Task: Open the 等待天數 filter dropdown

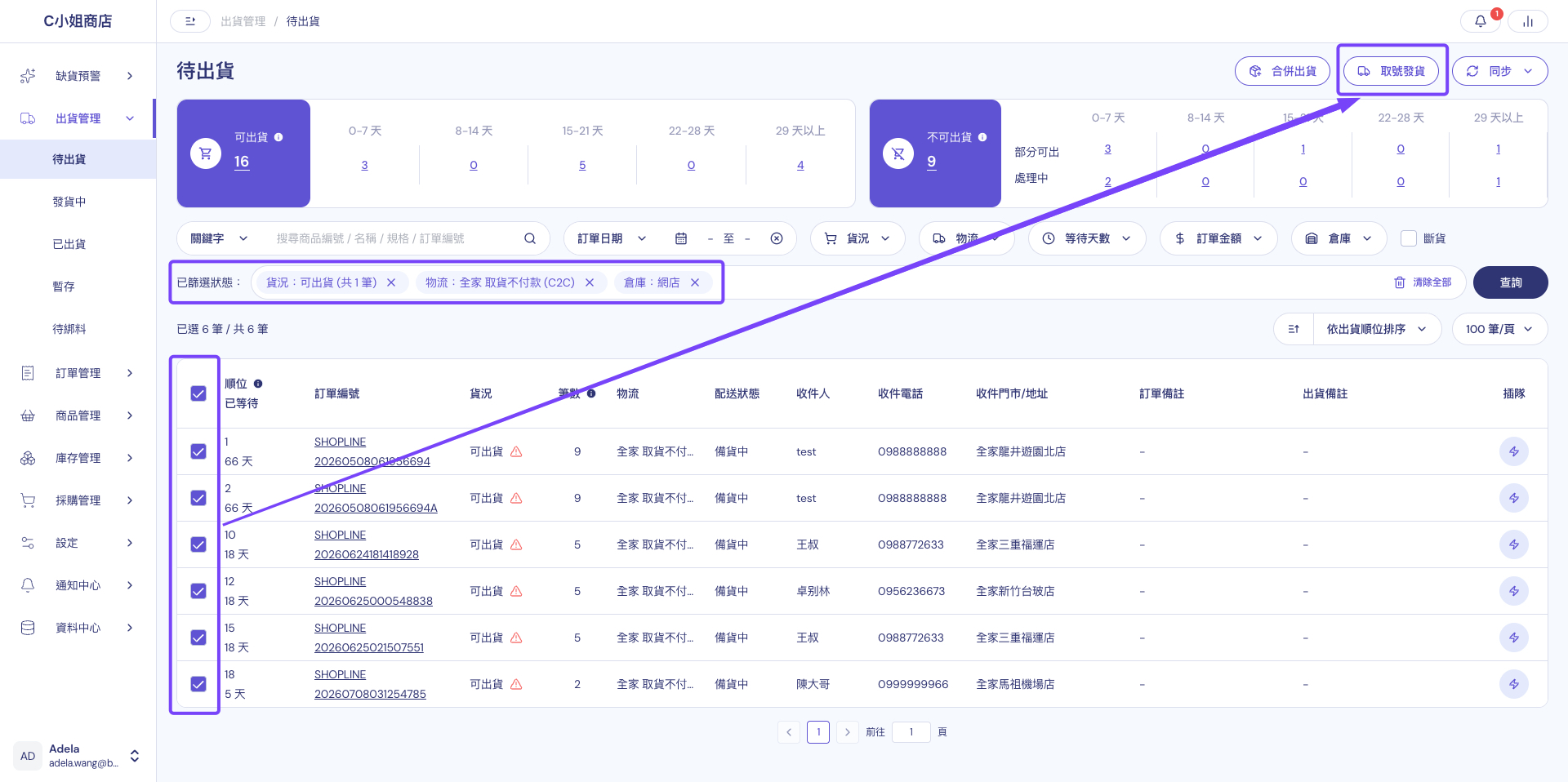Action: point(1087,238)
